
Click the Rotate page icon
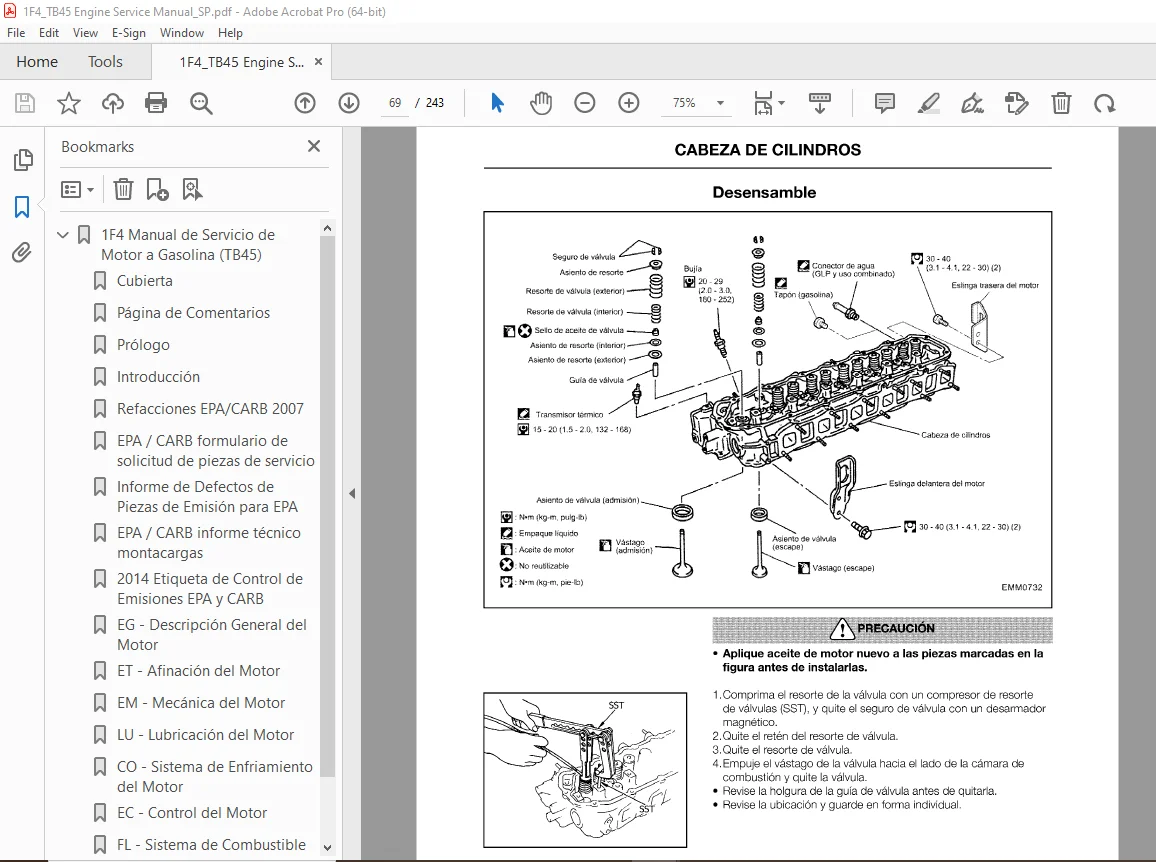(x=1104, y=103)
